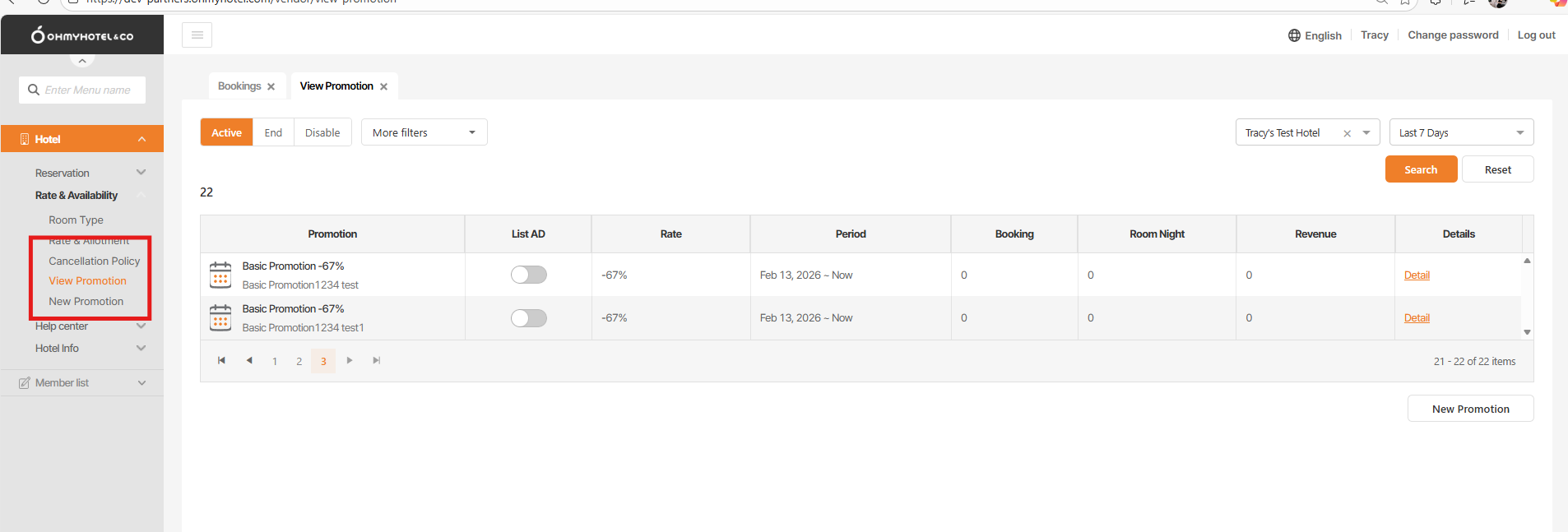Clear the Tracy's Test Hotel selection

click(1347, 133)
